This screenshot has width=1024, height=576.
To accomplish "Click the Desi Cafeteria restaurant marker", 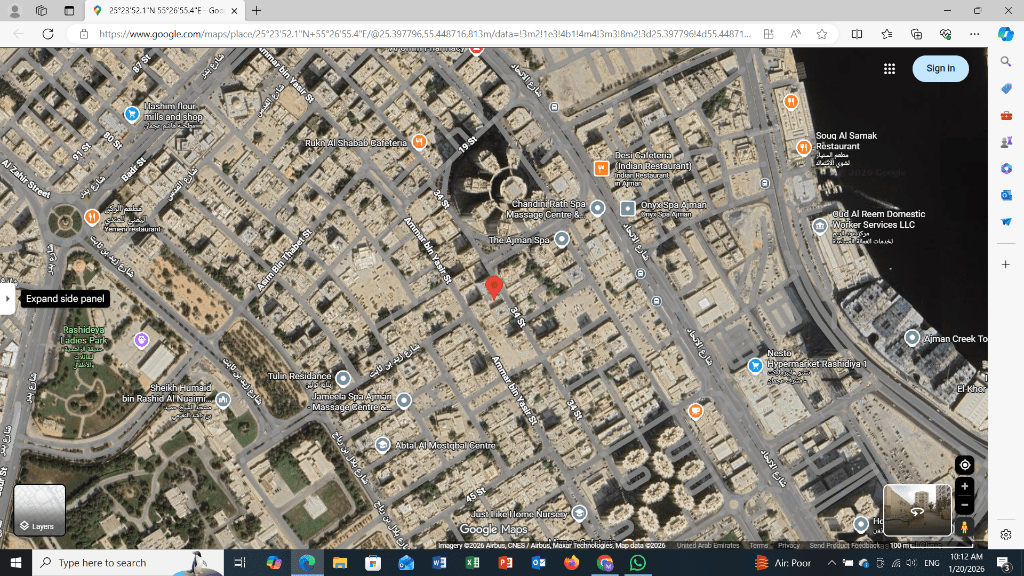I will click(x=601, y=168).
